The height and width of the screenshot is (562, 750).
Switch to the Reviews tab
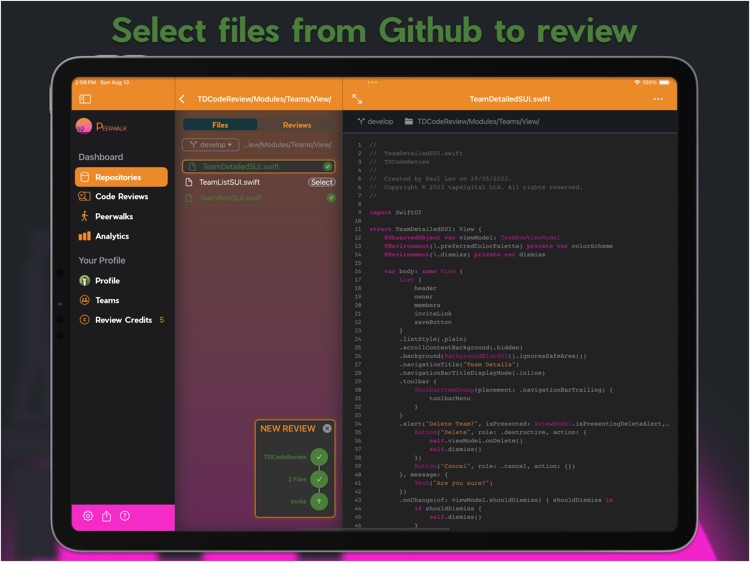297,125
